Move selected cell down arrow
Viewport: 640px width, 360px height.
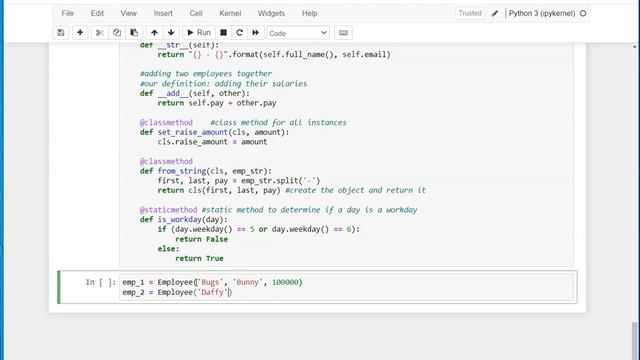(171, 33)
